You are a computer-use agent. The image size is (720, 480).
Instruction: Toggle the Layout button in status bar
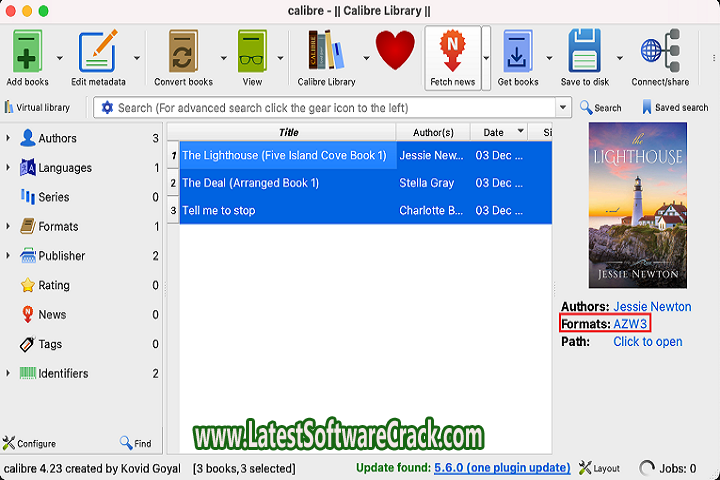click(599, 468)
